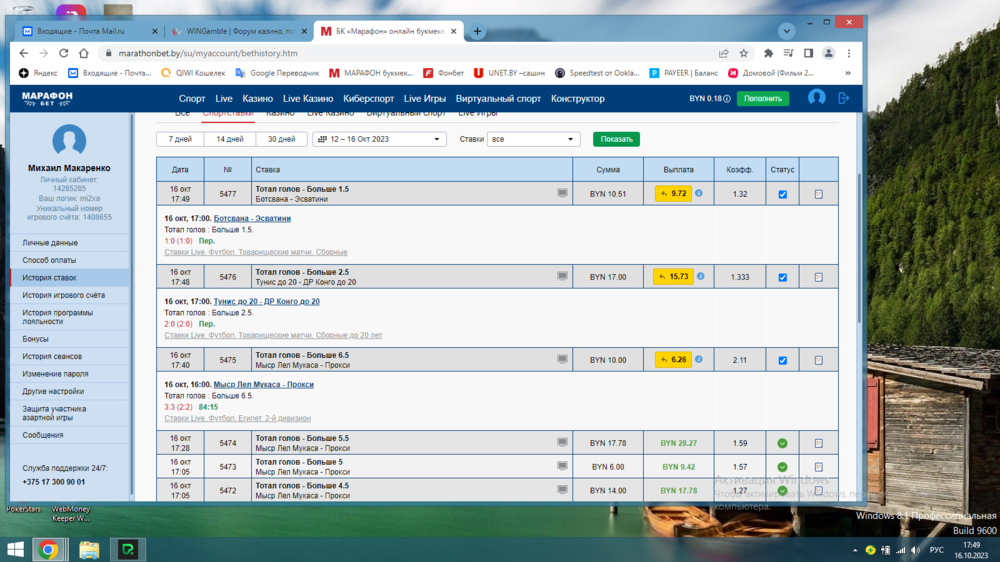The image size is (1000, 562).
Task: Open comment icon for bet 5477
Action: [562, 193]
